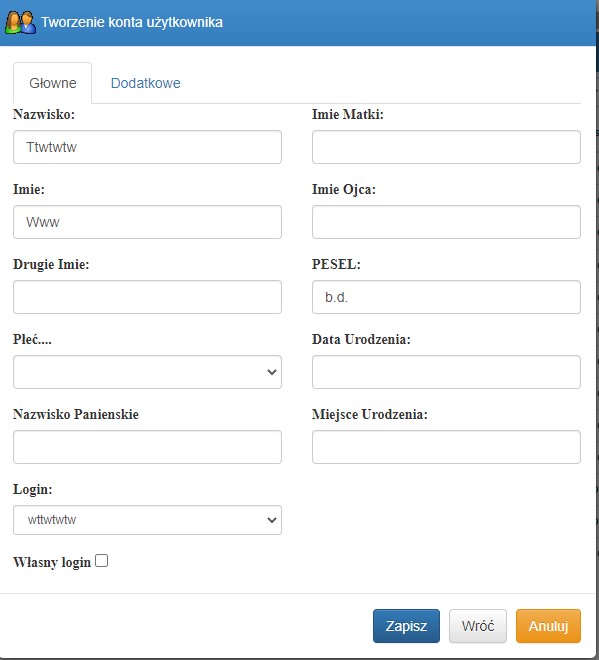The image size is (599, 660).
Task: Click the Tworzenie konta użytkownika title
Action: coord(132,22)
